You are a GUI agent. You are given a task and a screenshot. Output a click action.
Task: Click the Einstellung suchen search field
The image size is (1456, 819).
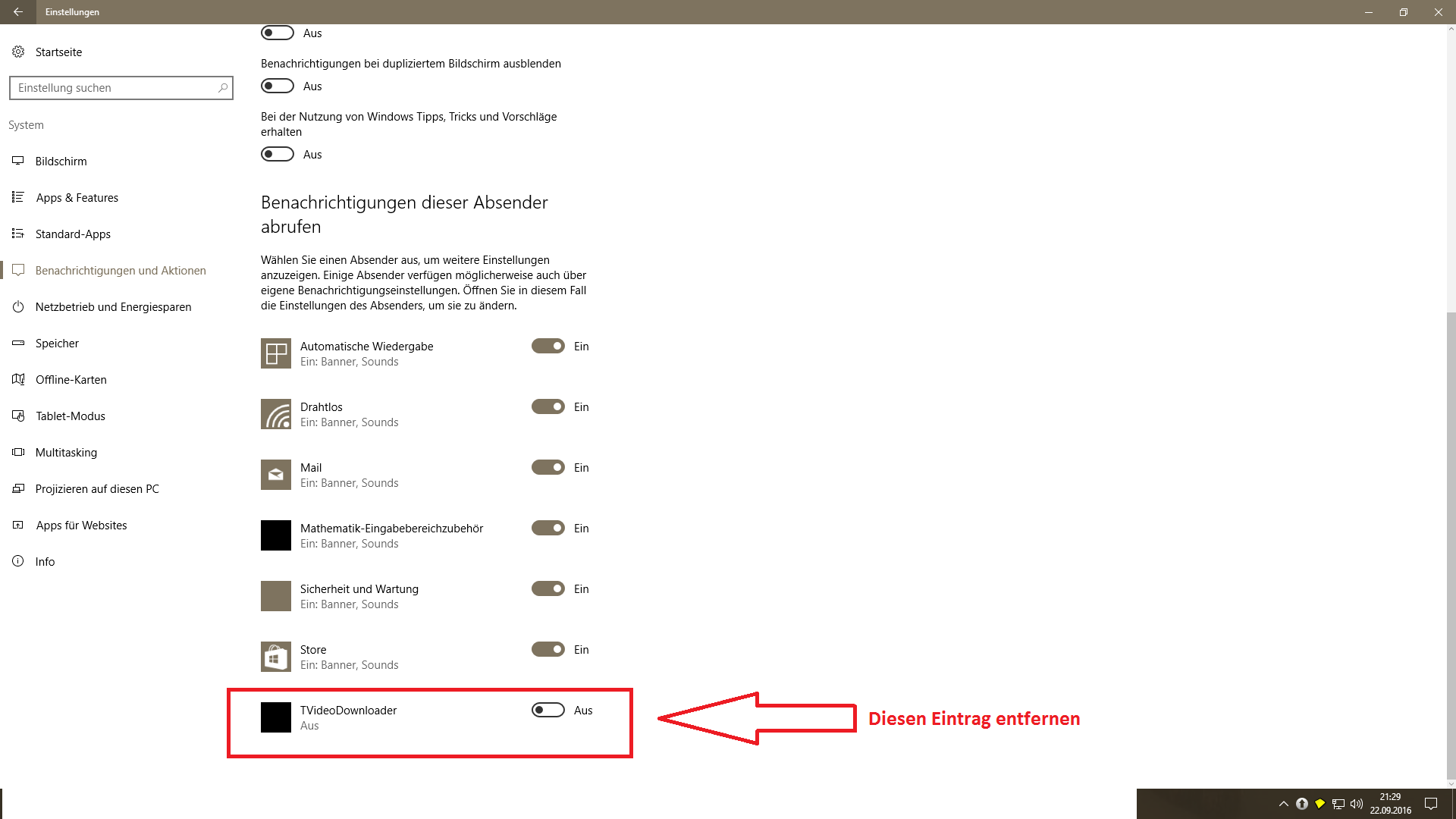click(x=114, y=88)
